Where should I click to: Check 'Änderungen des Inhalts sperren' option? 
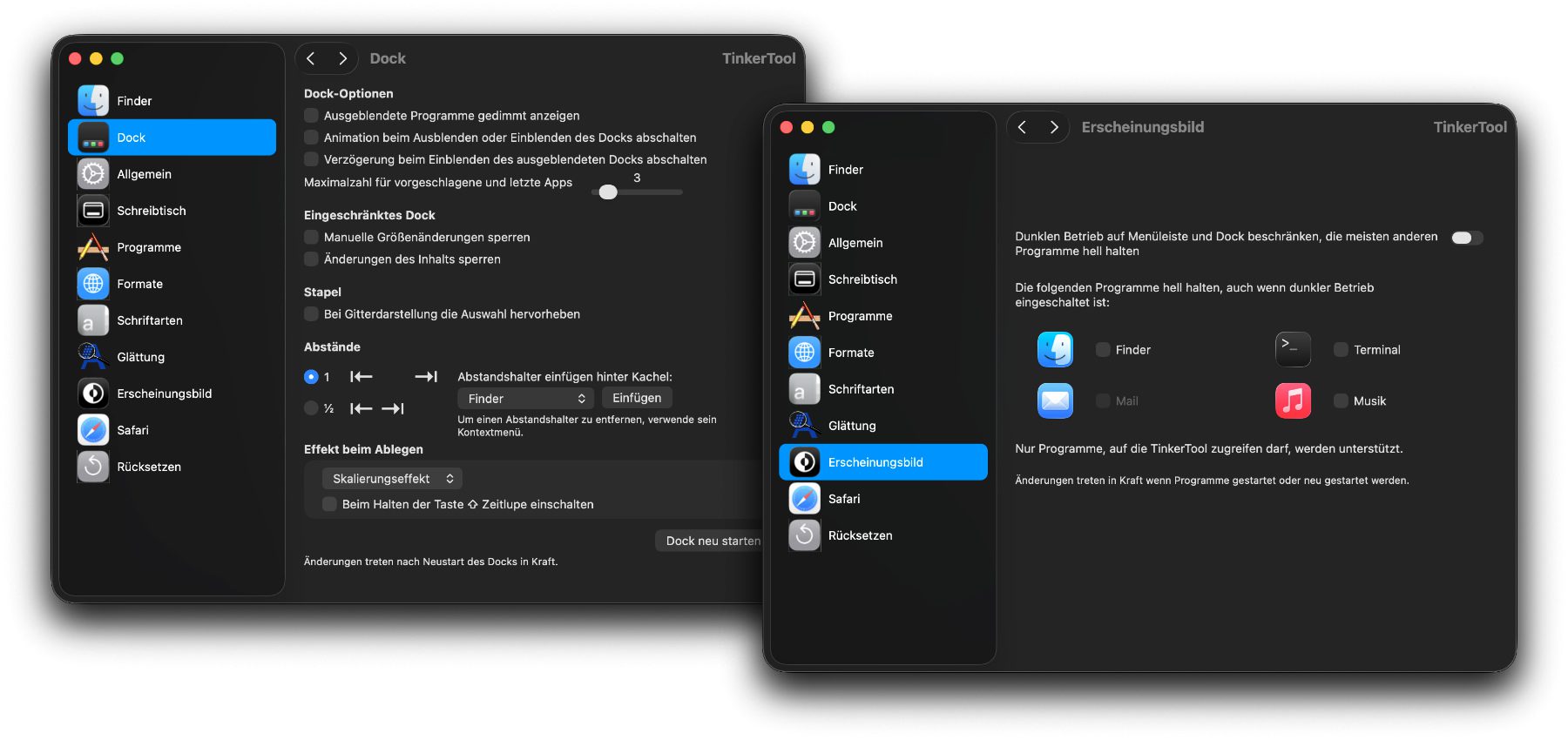coord(311,259)
